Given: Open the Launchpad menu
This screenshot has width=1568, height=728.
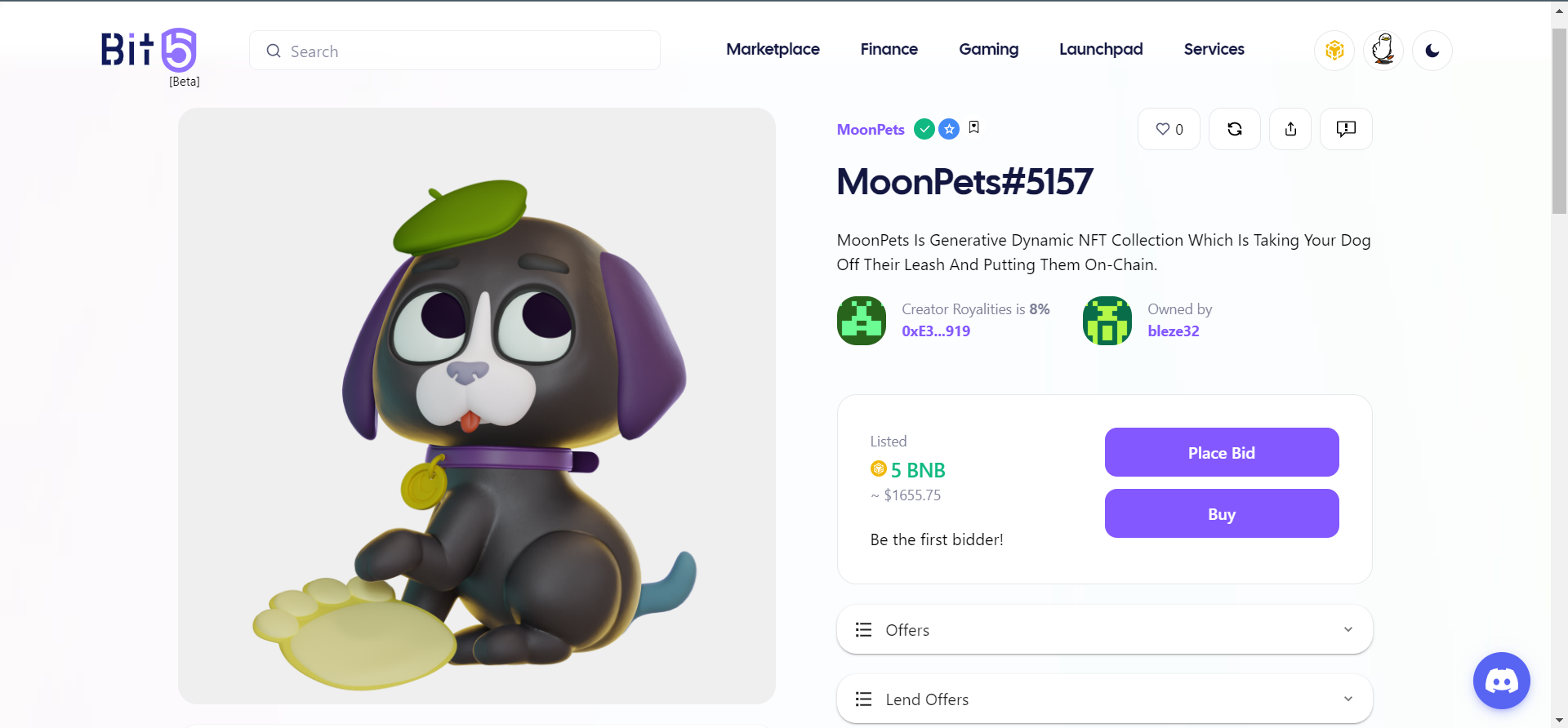Looking at the screenshot, I should (x=1101, y=49).
